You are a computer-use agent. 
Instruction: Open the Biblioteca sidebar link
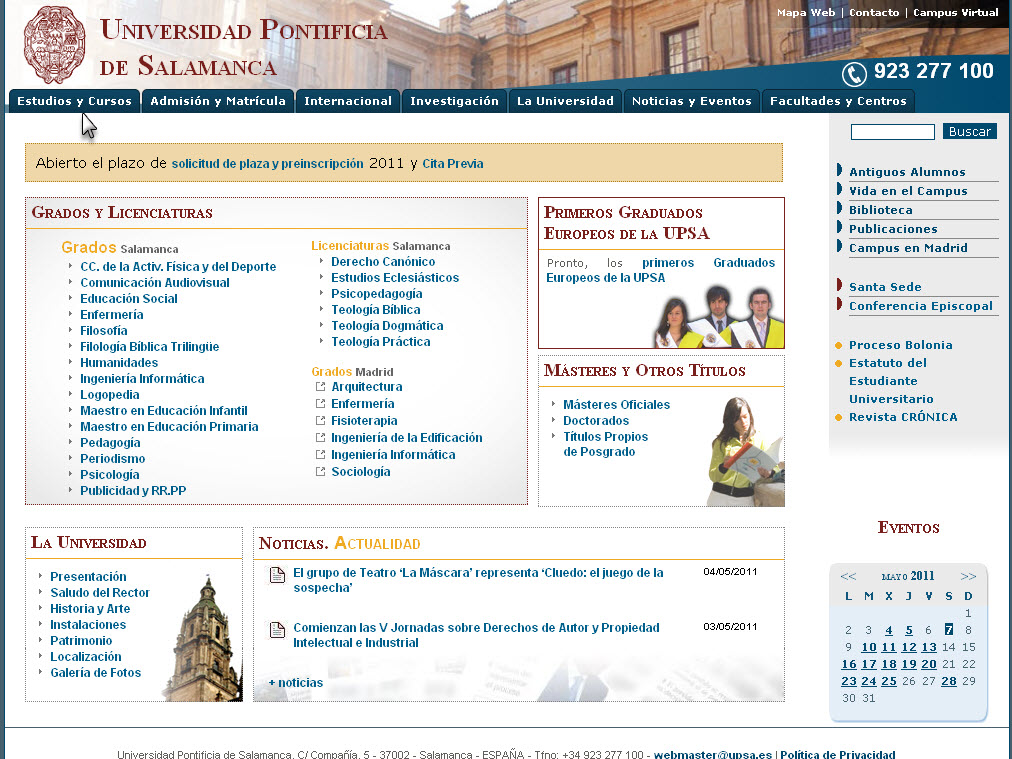880,210
